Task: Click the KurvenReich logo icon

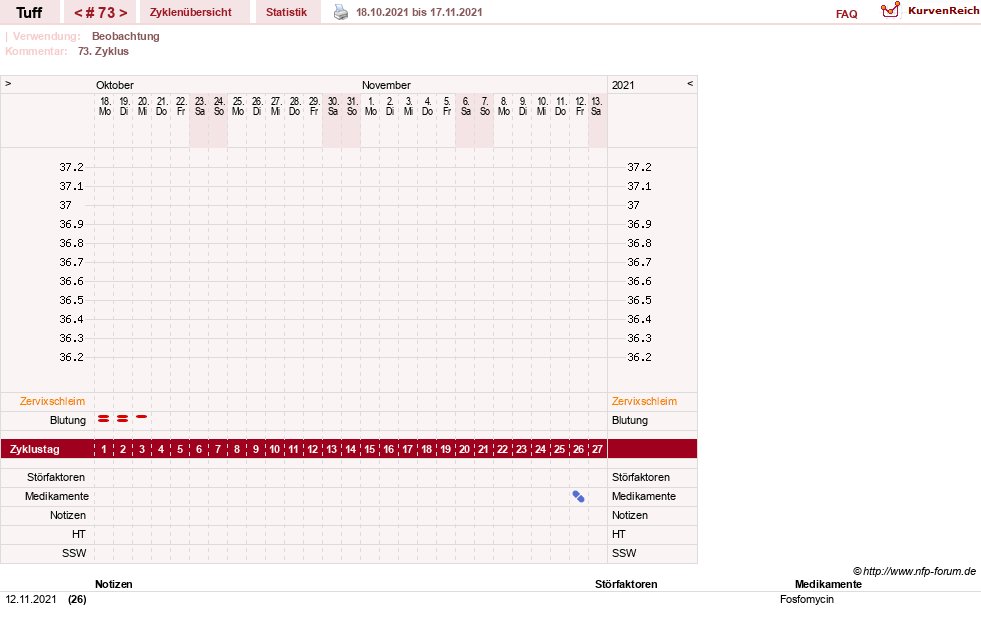Action: [890, 10]
